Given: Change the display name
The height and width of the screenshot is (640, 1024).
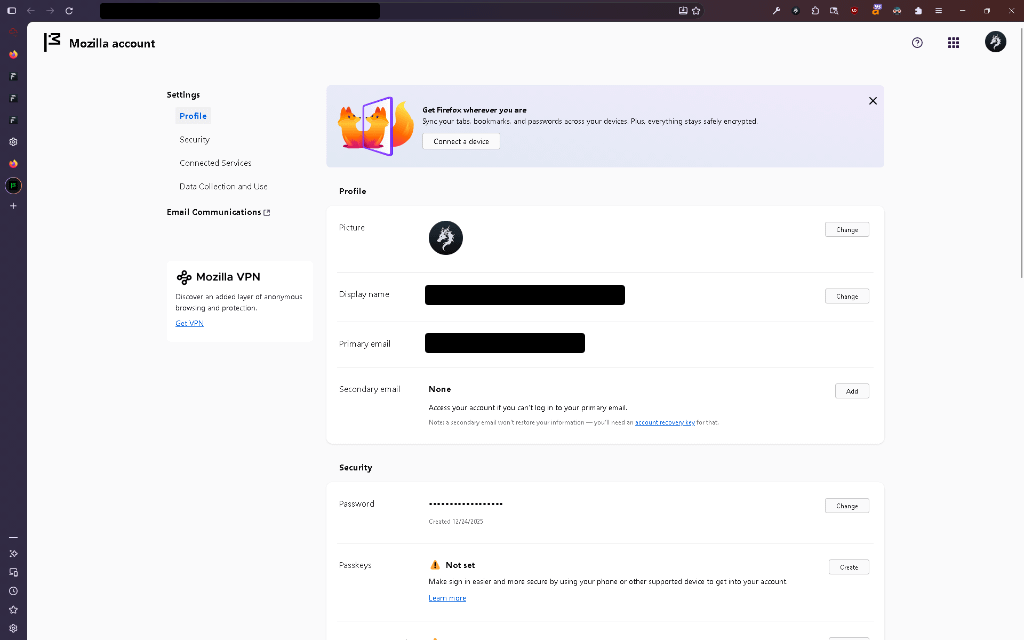Looking at the screenshot, I should pos(847,296).
